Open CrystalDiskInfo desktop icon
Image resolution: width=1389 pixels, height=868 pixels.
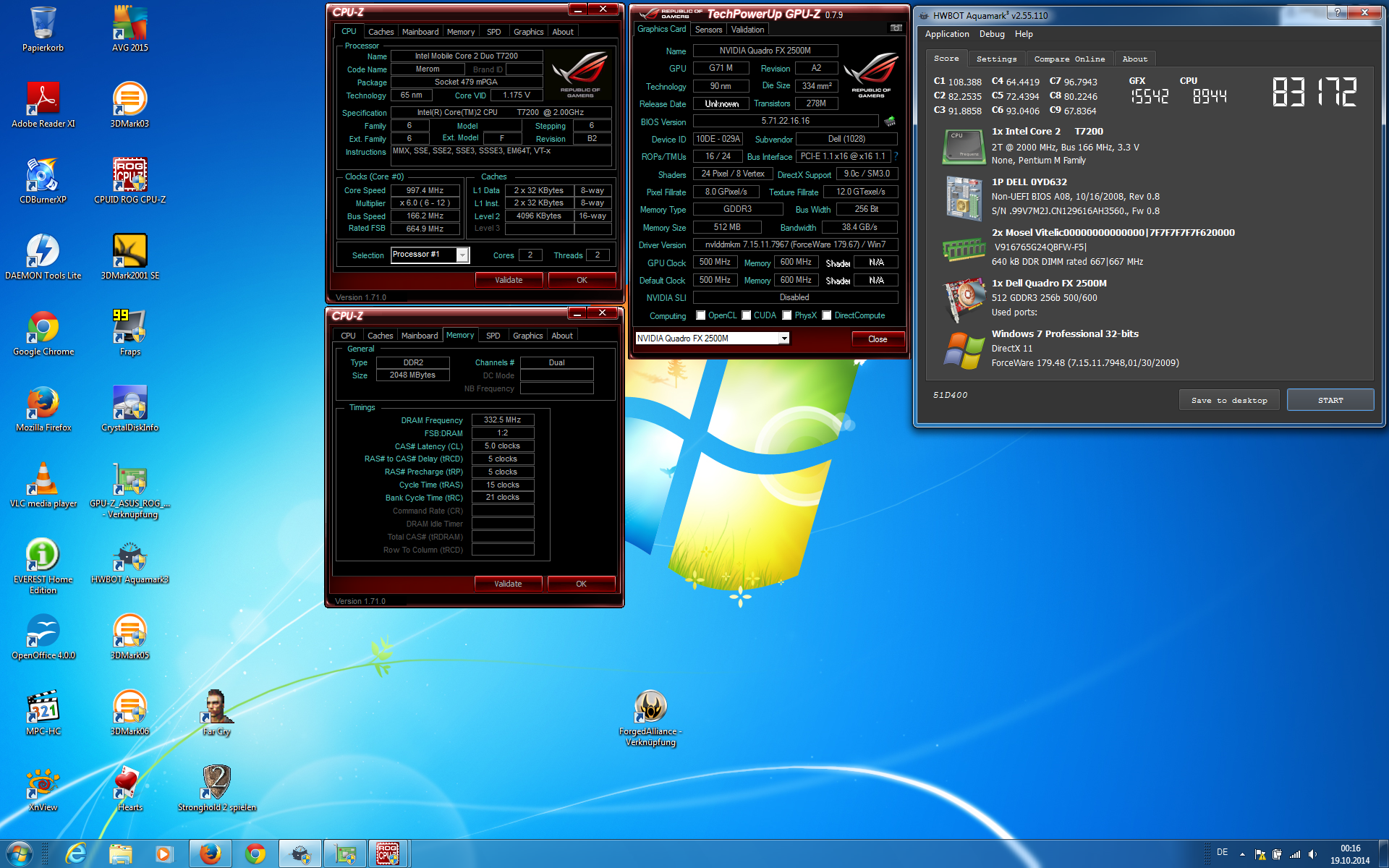[x=130, y=409]
